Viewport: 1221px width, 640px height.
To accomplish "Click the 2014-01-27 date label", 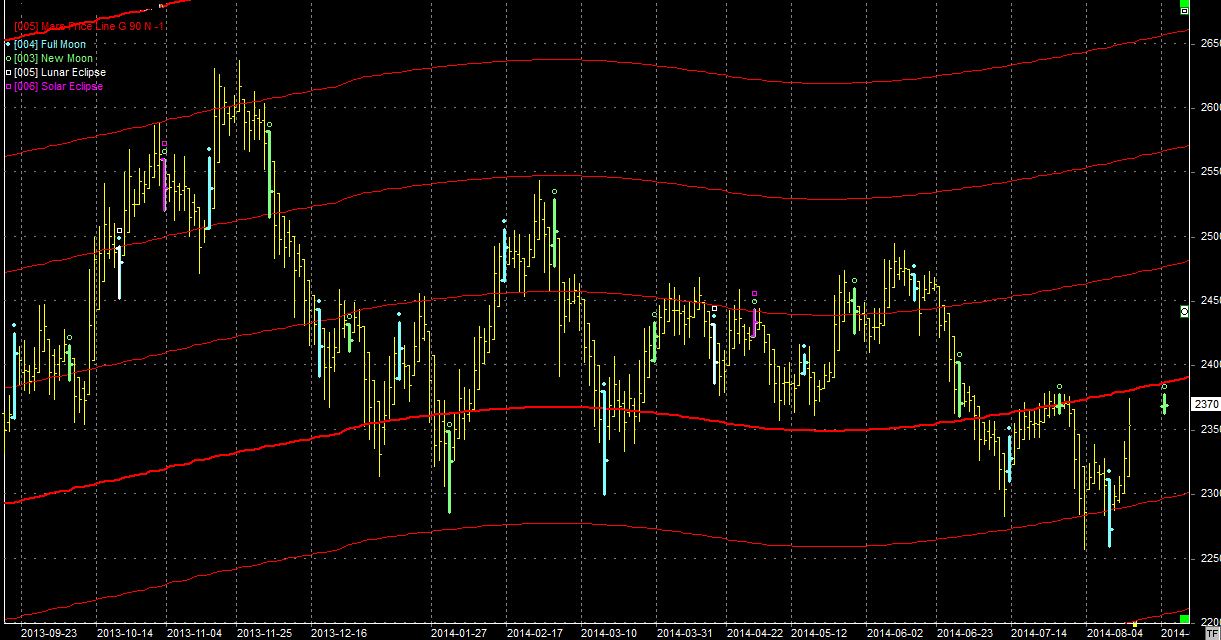I will tap(460, 633).
